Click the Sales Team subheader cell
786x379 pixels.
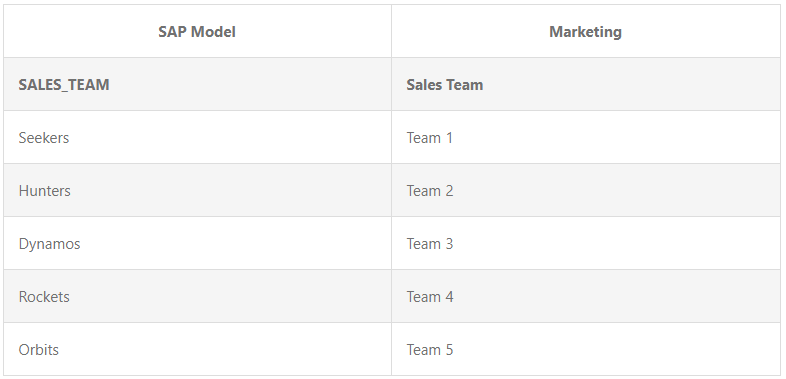click(585, 84)
